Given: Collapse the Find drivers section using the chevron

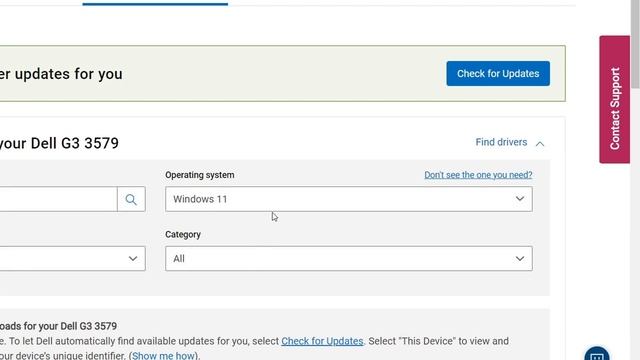Looking at the screenshot, I should (x=540, y=143).
